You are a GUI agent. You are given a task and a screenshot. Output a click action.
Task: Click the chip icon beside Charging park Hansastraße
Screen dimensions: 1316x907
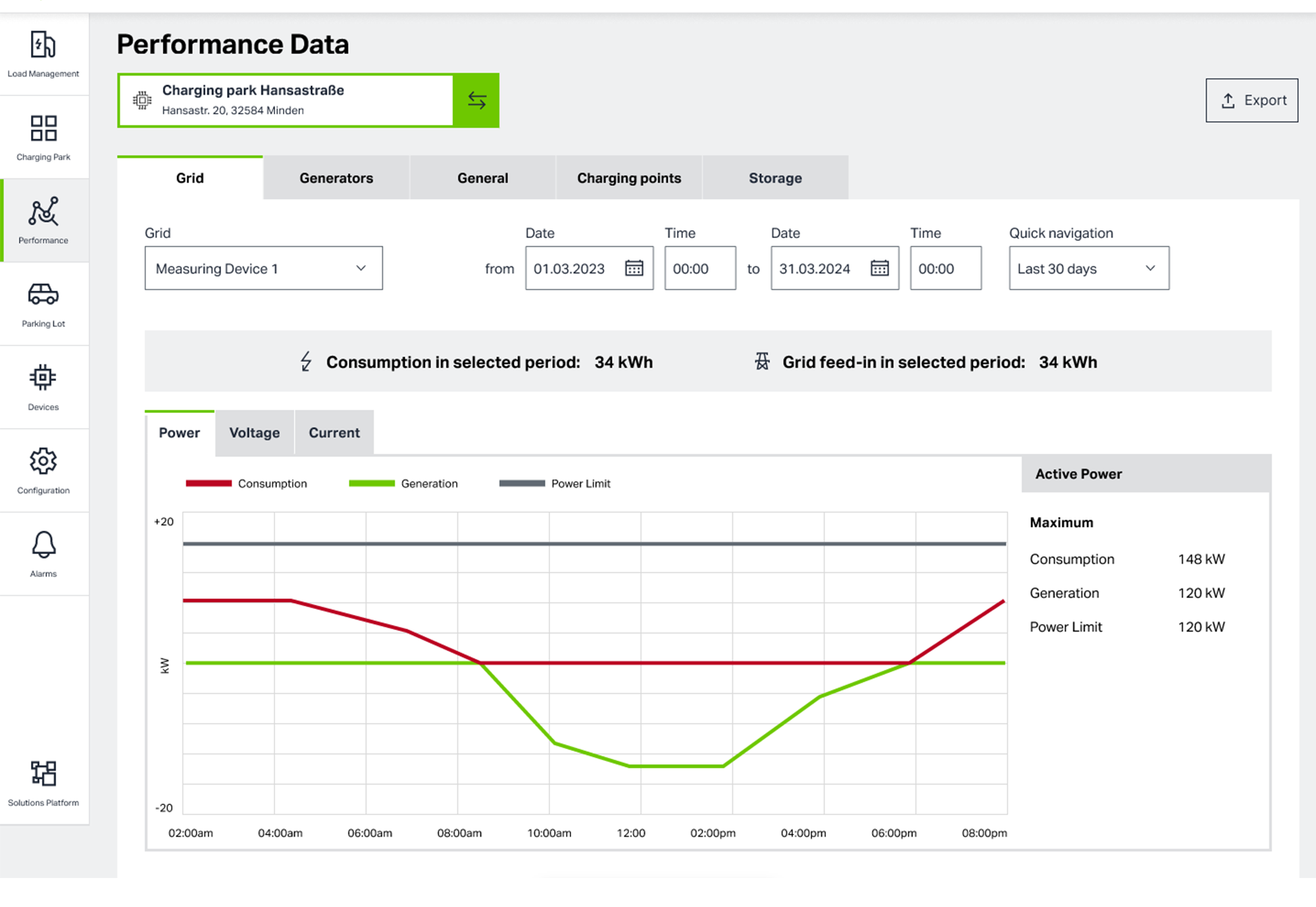click(x=141, y=101)
